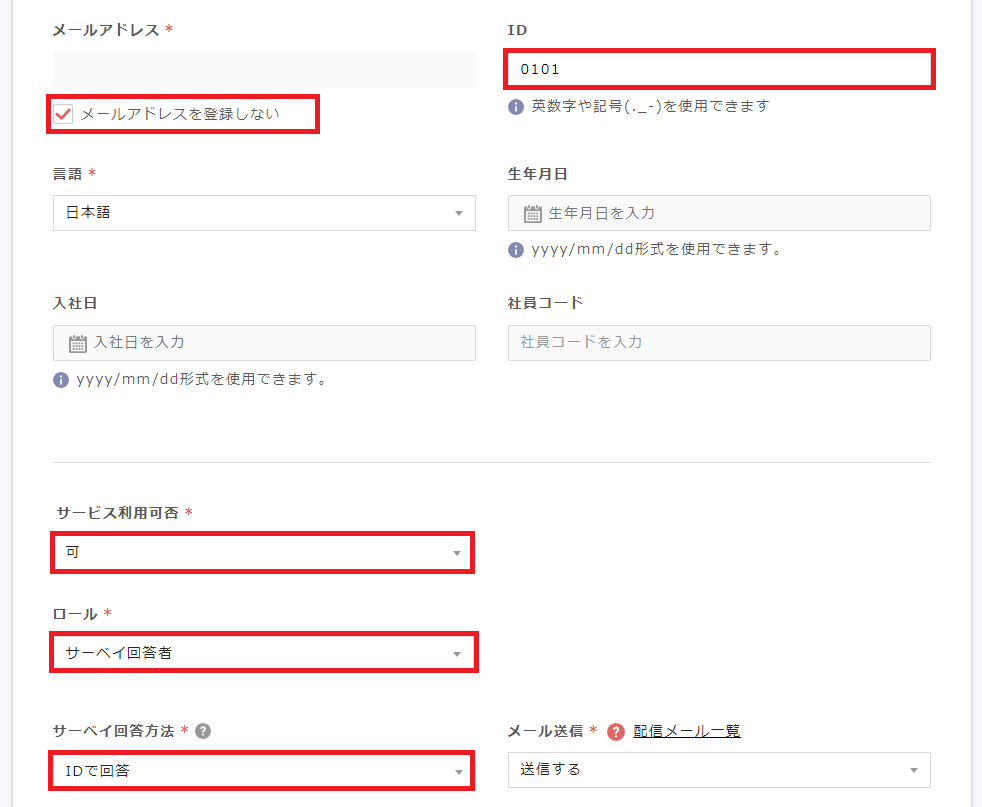The height and width of the screenshot is (807, 982).
Task: Open the 言語 dropdown showing 日本語
Action: click(x=264, y=213)
